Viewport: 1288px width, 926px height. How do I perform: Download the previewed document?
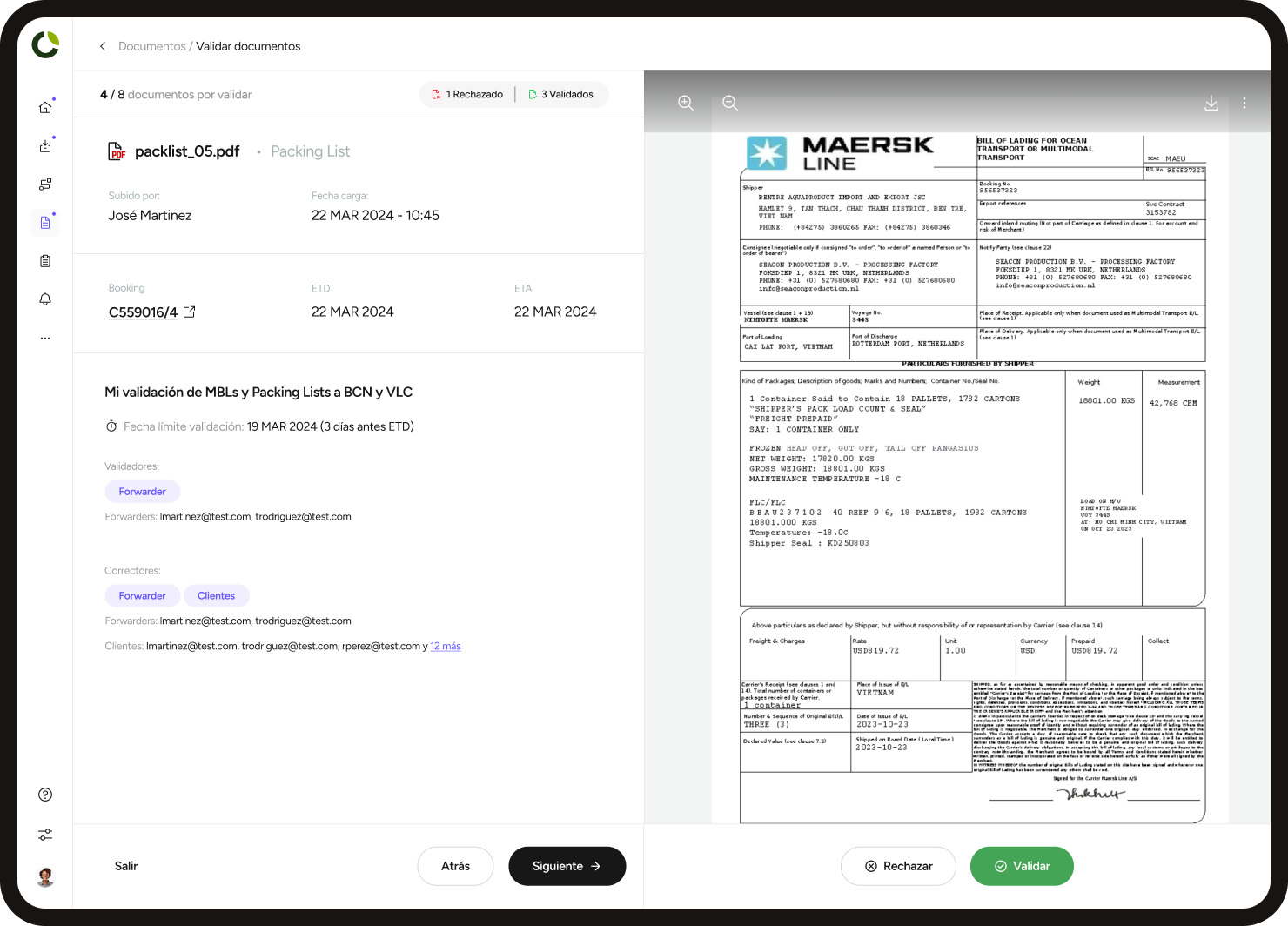(1211, 103)
